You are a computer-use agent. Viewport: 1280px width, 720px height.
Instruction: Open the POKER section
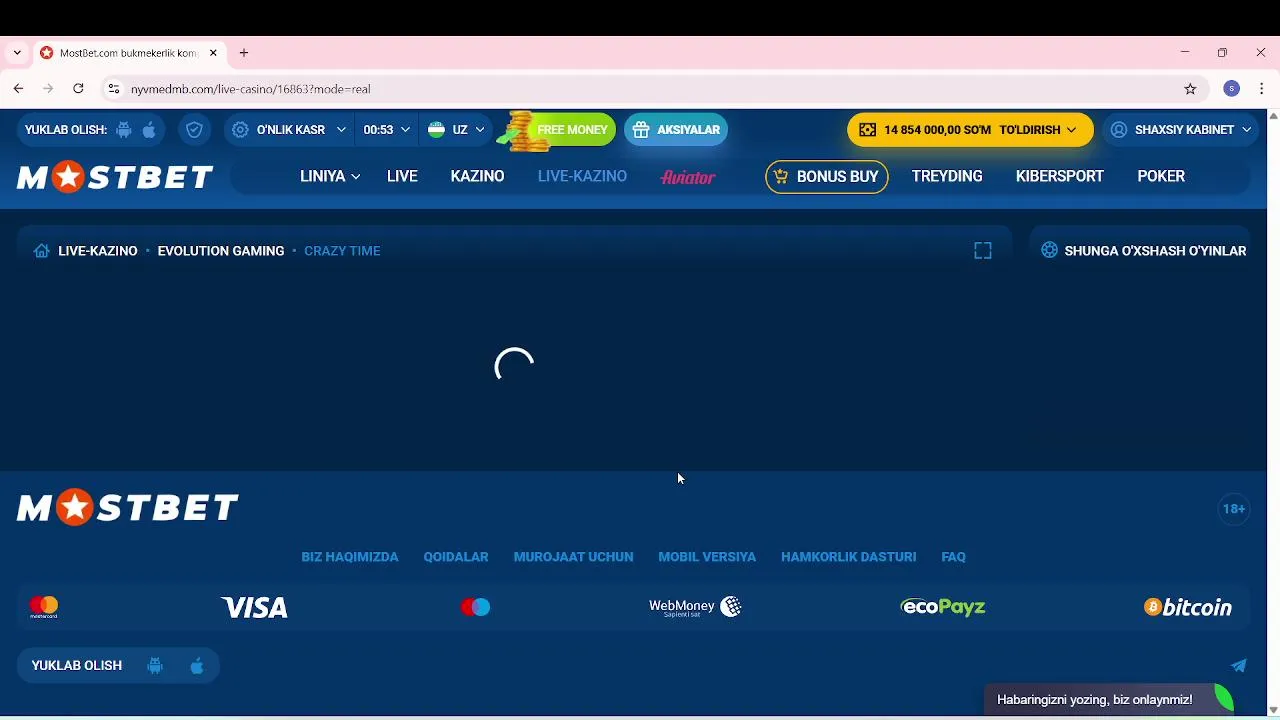click(1161, 176)
